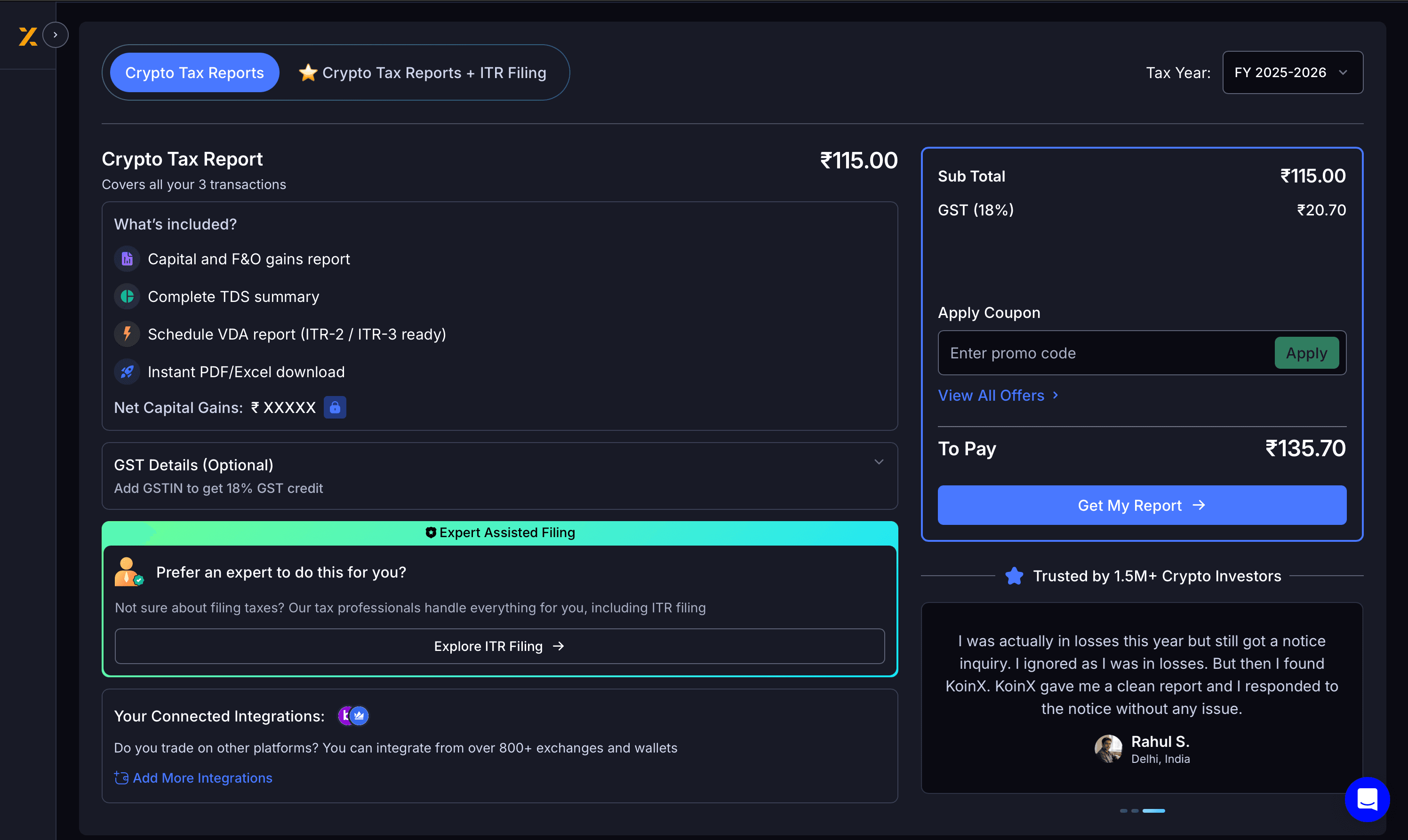Switch to the Crypto Tax Reports tab
This screenshot has width=1408, height=840.
click(194, 72)
